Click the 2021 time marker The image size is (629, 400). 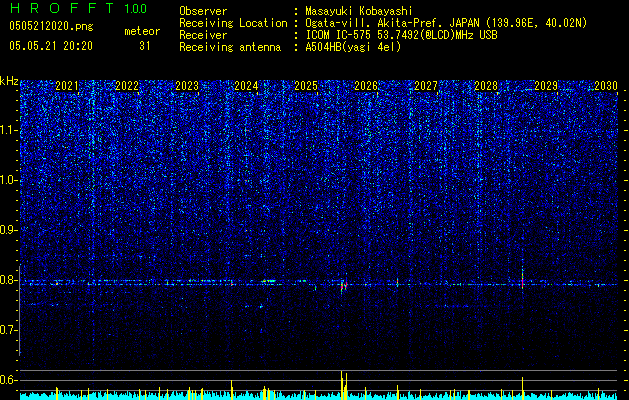pos(67,86)
